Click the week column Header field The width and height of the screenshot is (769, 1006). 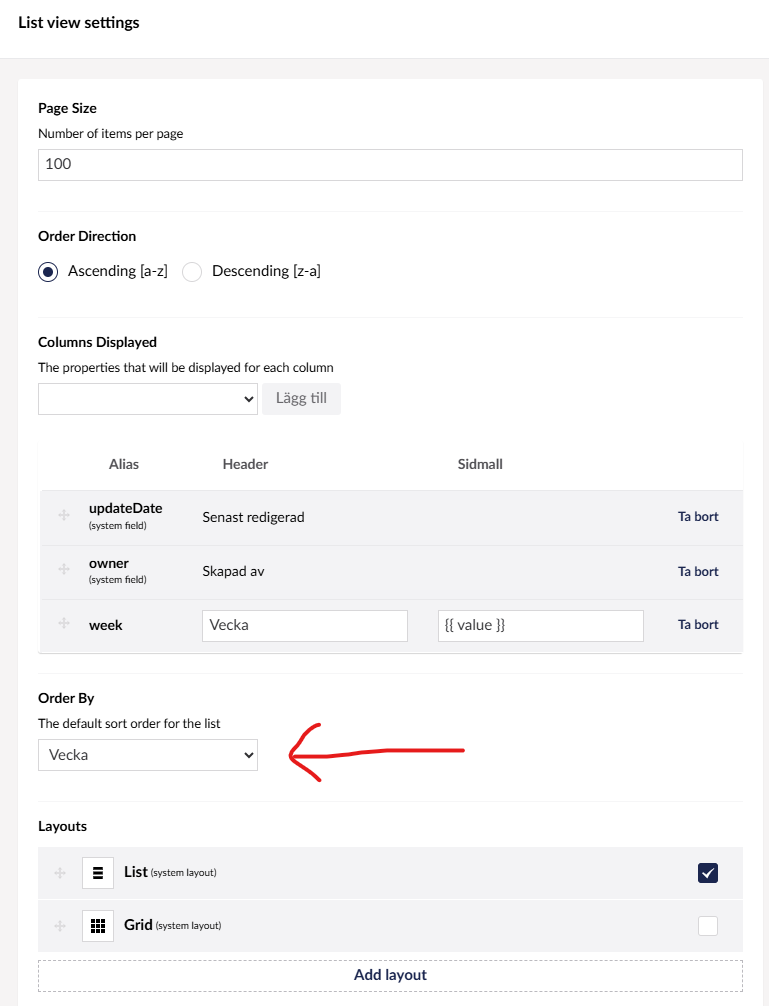pyautogui.click(x=305, y=625)
